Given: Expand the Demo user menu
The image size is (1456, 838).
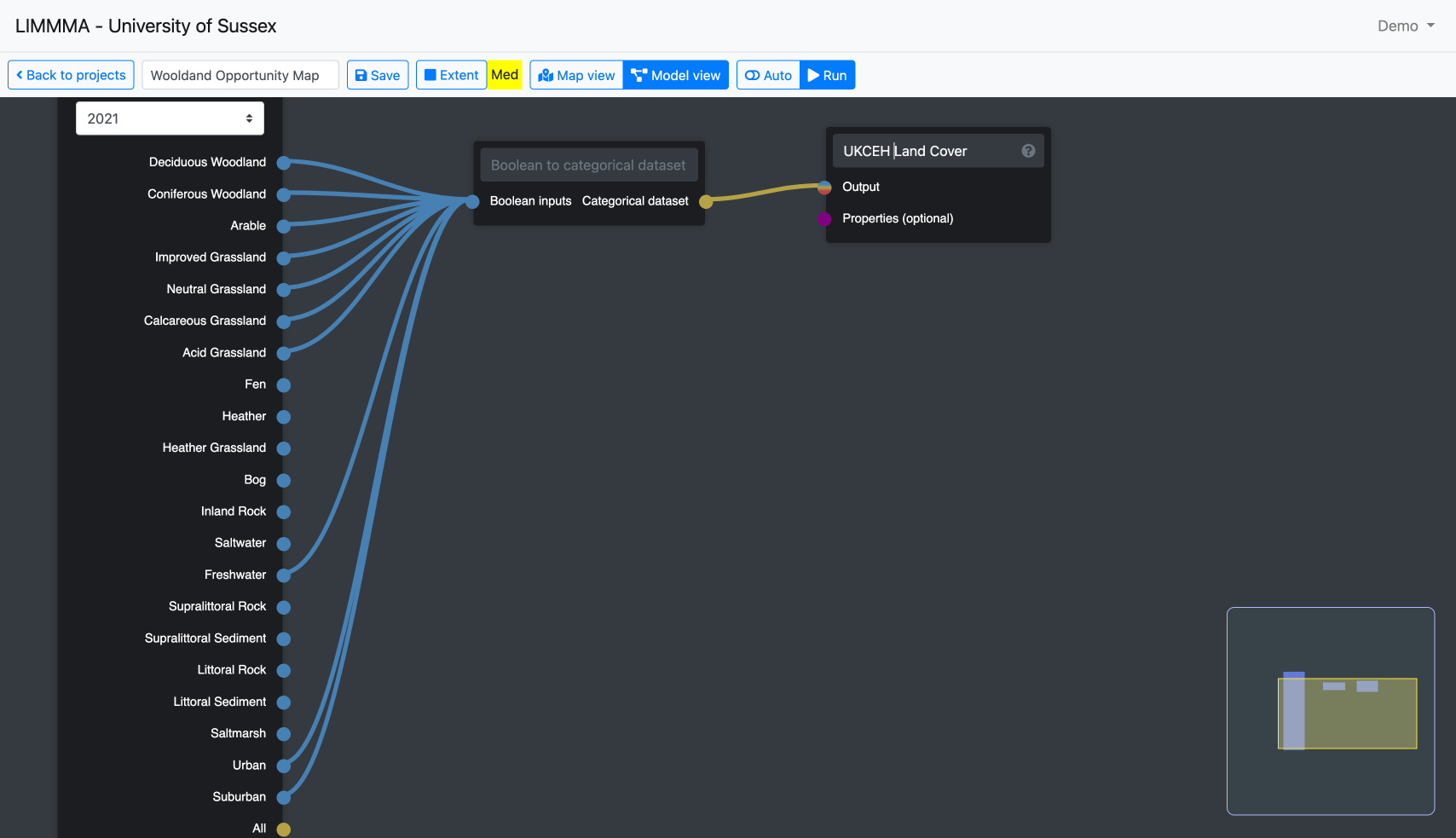Looking at the screenshot, I should (1406, 26).
